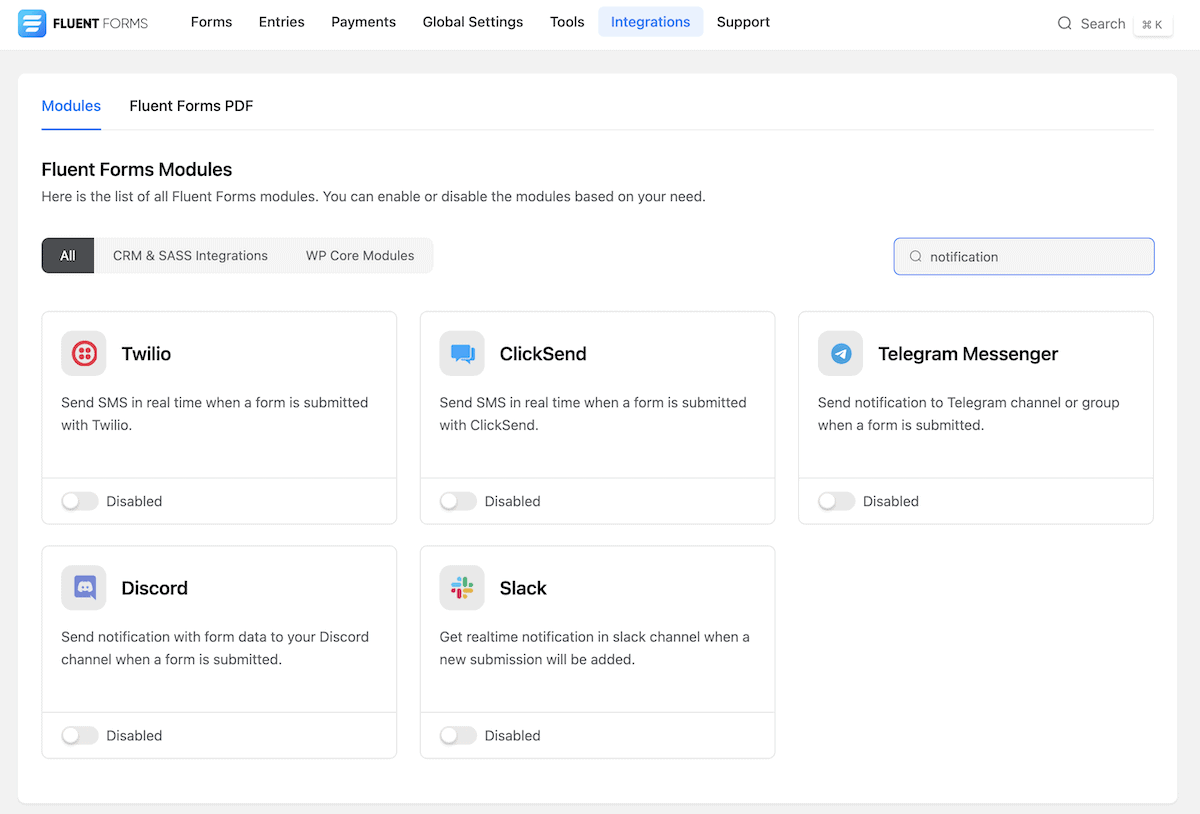Toggle the Slack module on
This screenshot has width=1200, height=814.
[458, 735]
